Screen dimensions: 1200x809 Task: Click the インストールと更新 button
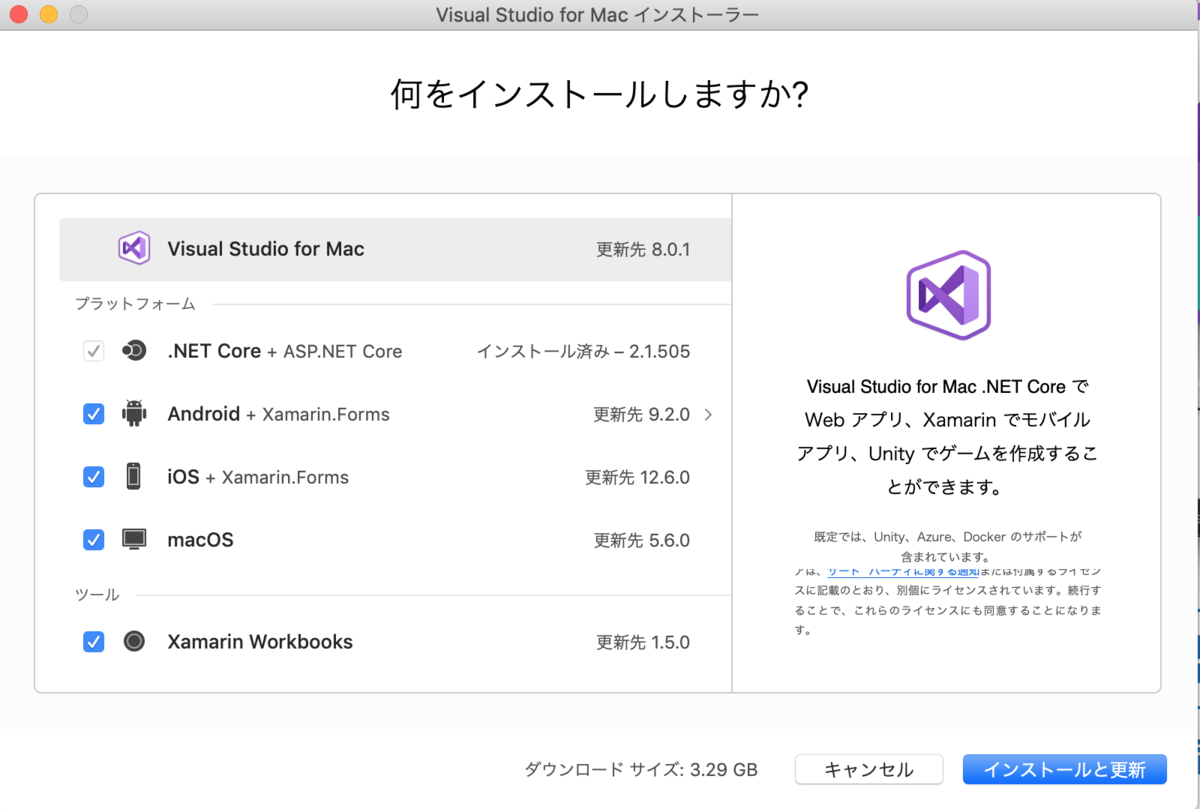(x=1065, y=770)
